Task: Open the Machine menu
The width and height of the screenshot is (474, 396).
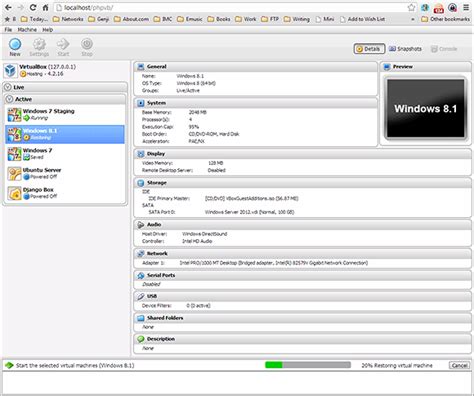Action: [x=27, y=30]
